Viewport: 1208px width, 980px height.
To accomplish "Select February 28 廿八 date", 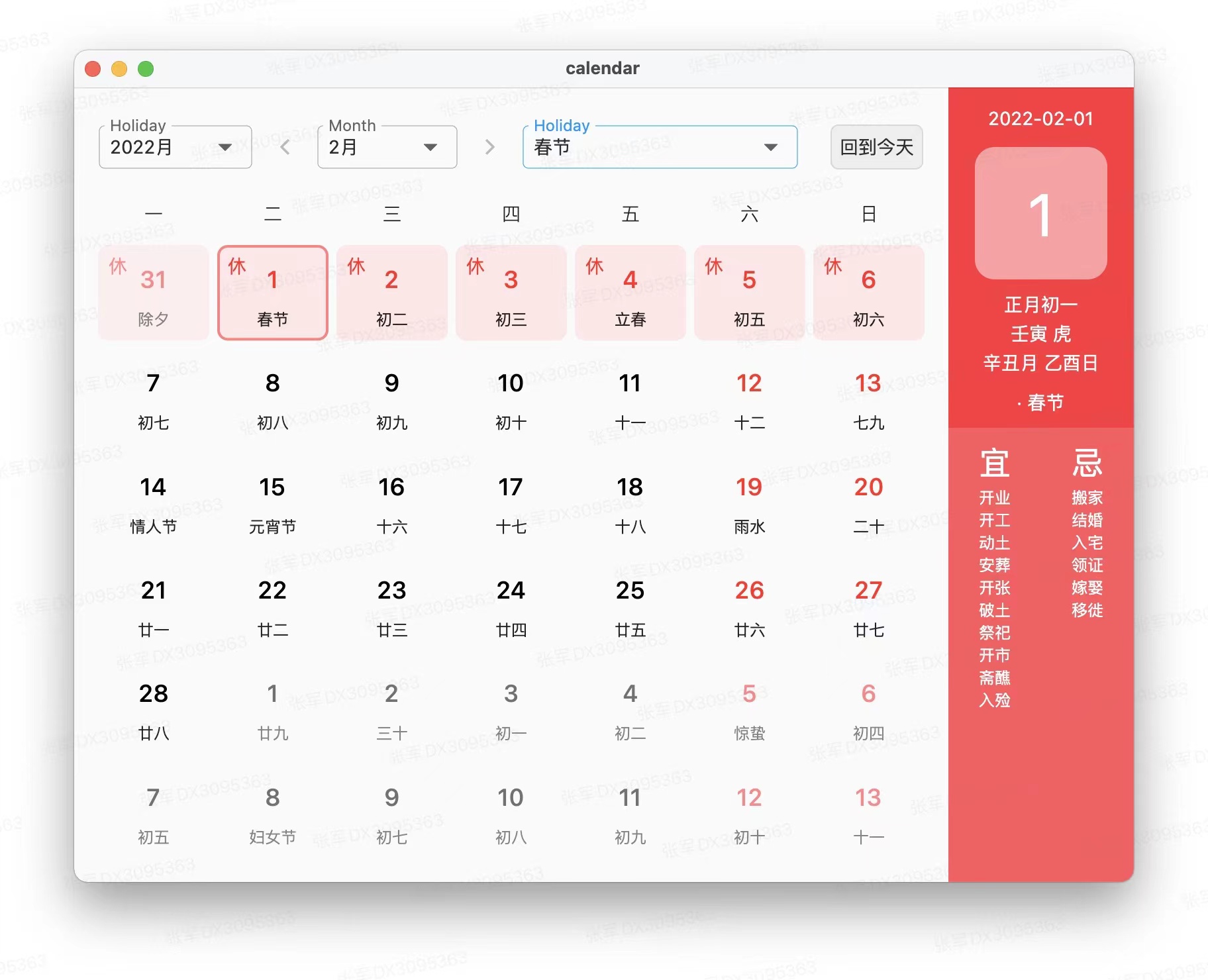I will 154,711.
